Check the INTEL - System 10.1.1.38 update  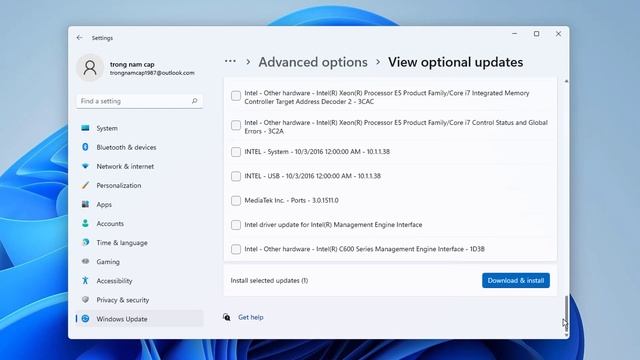point(236,152)
